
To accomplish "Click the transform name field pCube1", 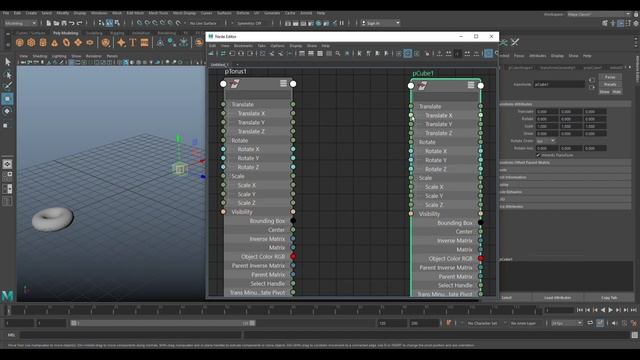I will coord(559,84).
